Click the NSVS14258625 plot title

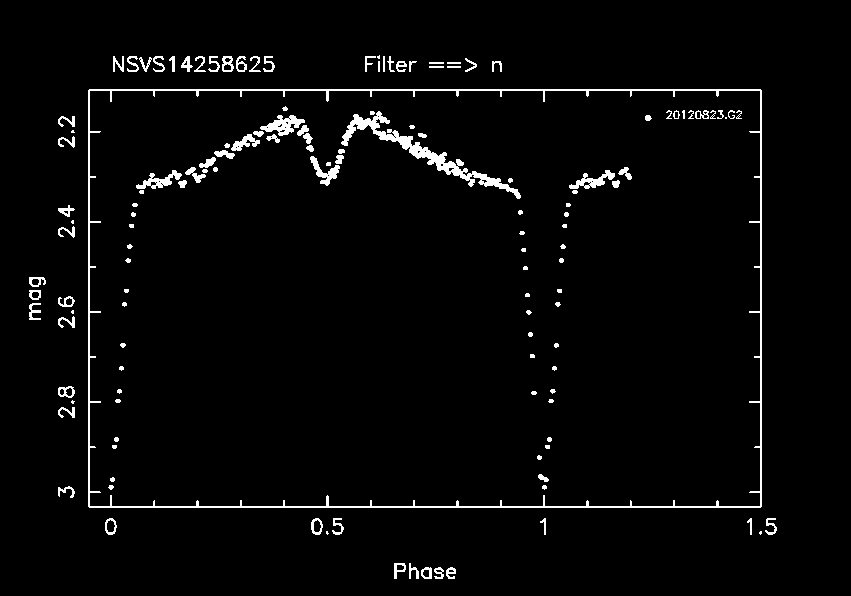193,65
